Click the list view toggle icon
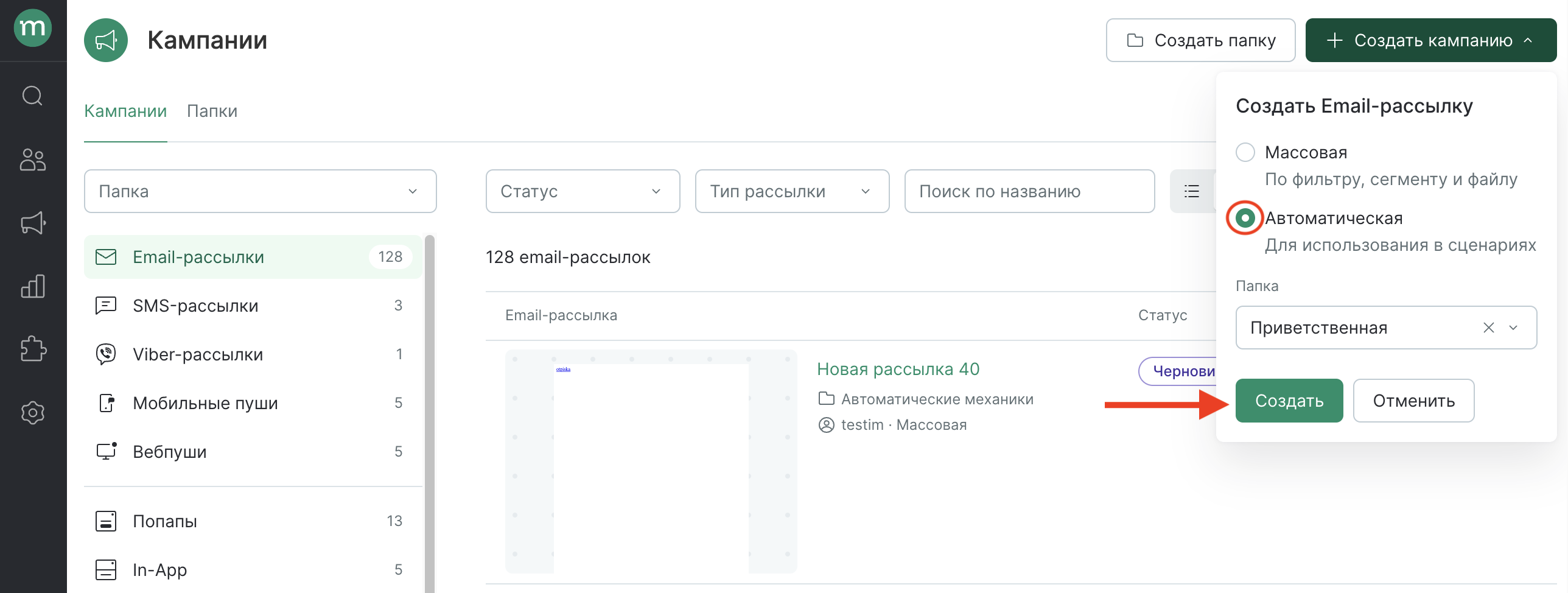The height and width of the screenshot is (593, 1568). tap(1192, 191)
